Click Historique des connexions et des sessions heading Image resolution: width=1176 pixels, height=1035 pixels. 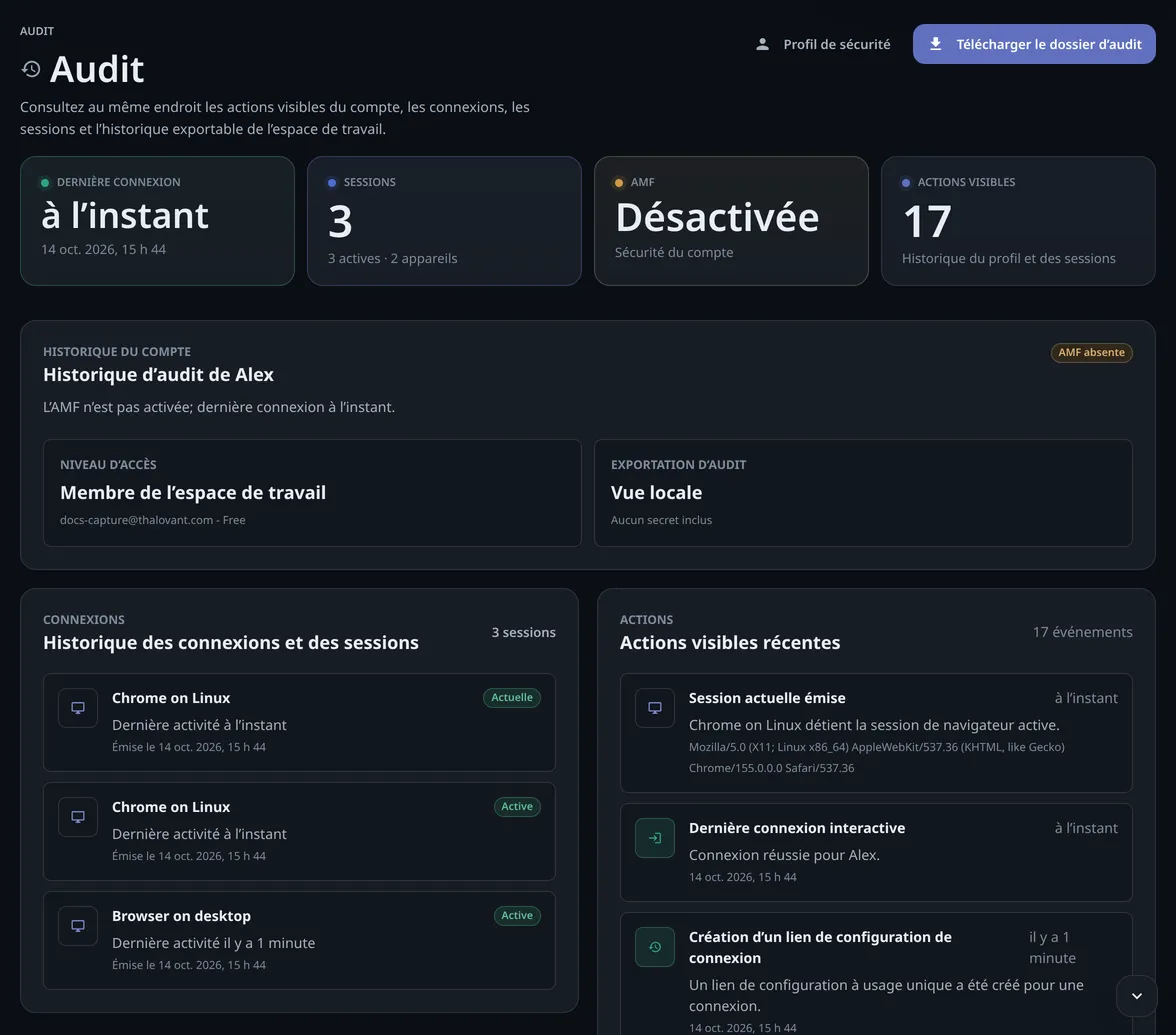coord(231,643)
